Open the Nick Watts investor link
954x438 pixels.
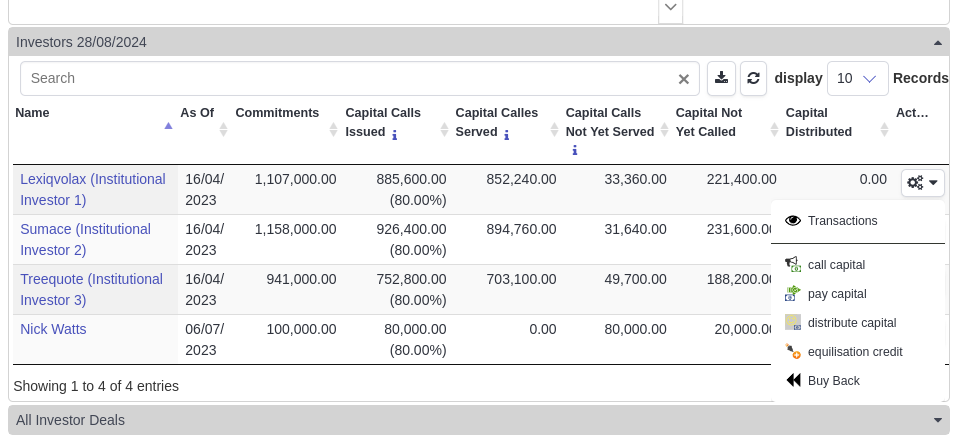coord(53,329)
